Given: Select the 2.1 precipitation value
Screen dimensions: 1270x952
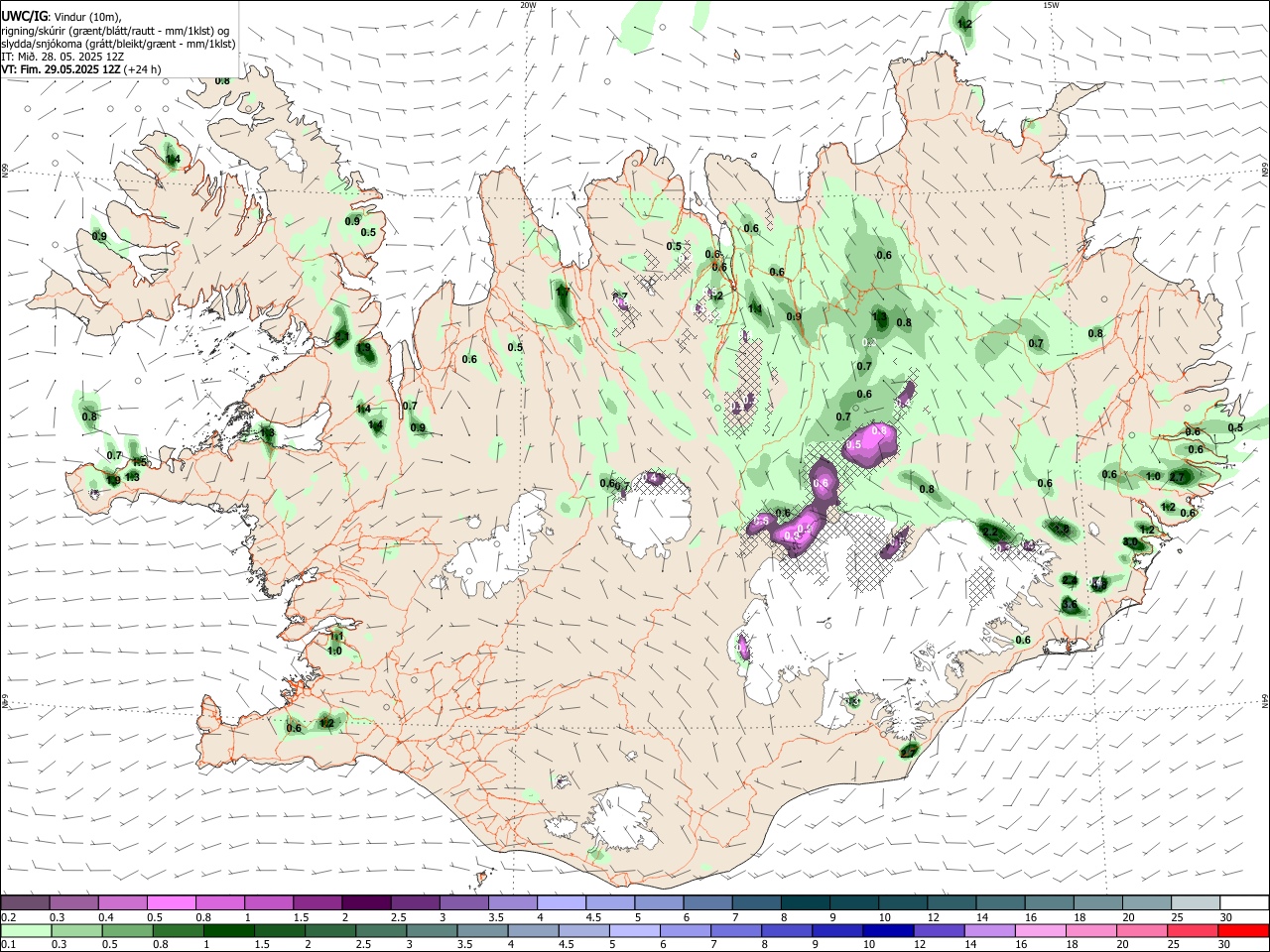Looking at the screenshot, I should point(342,336).
